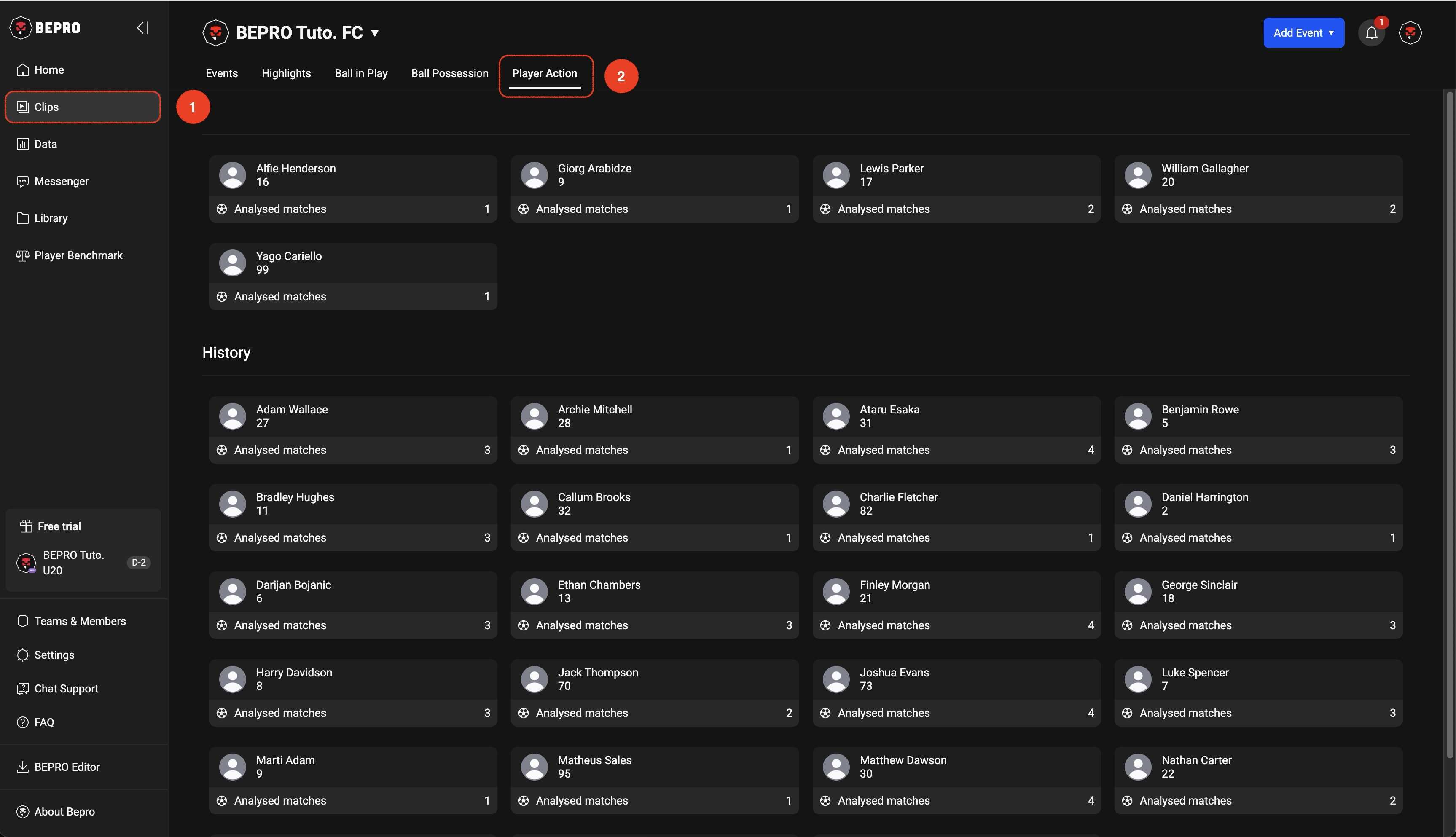Click the profile avatar icon top right
Screen dimensions: 1456x837
pos(1410,33)
